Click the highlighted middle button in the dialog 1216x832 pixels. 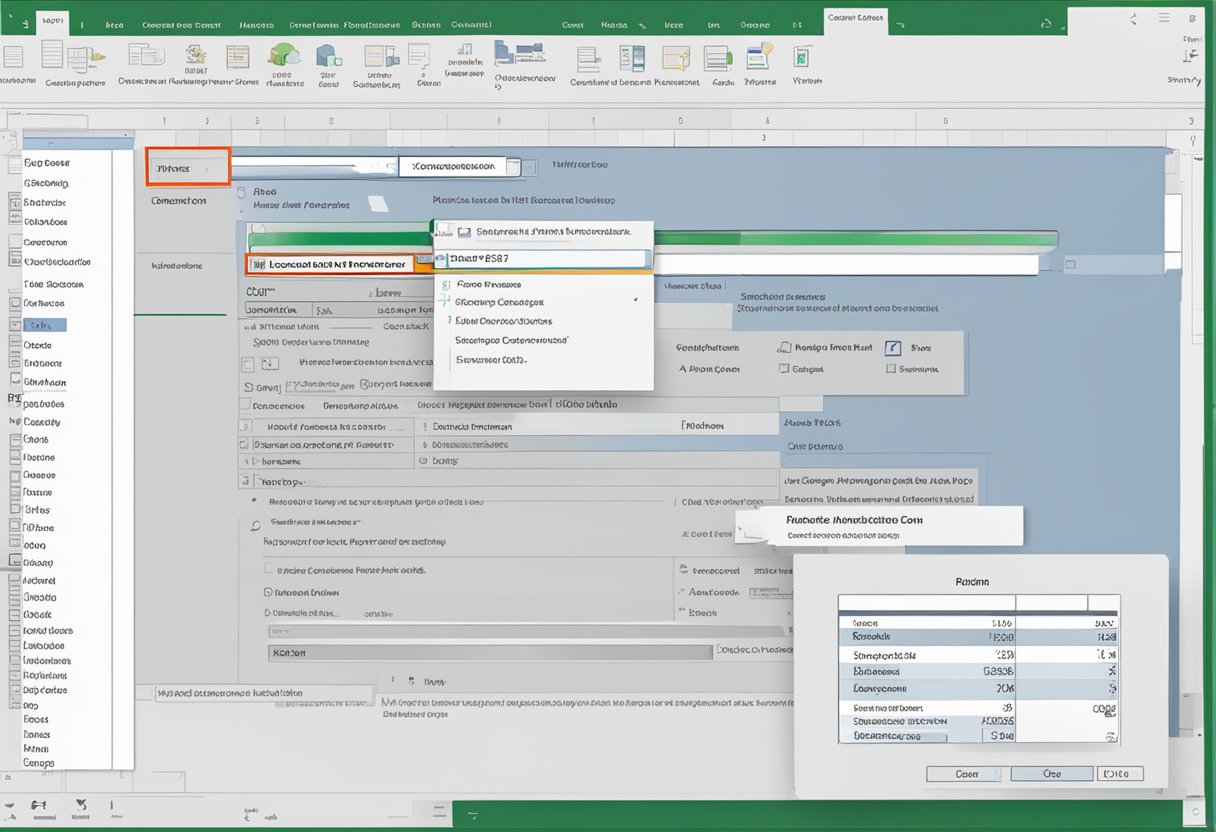[x=1051, y=774]
